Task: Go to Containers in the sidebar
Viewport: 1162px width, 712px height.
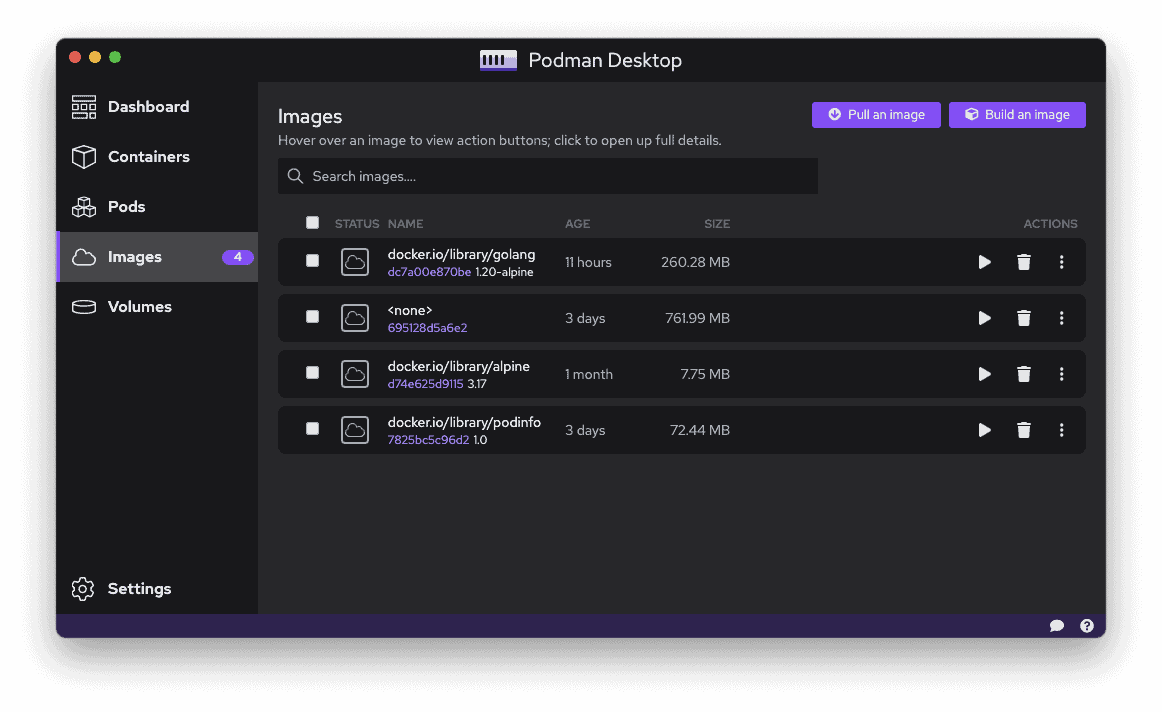Action: pos(157,156)
